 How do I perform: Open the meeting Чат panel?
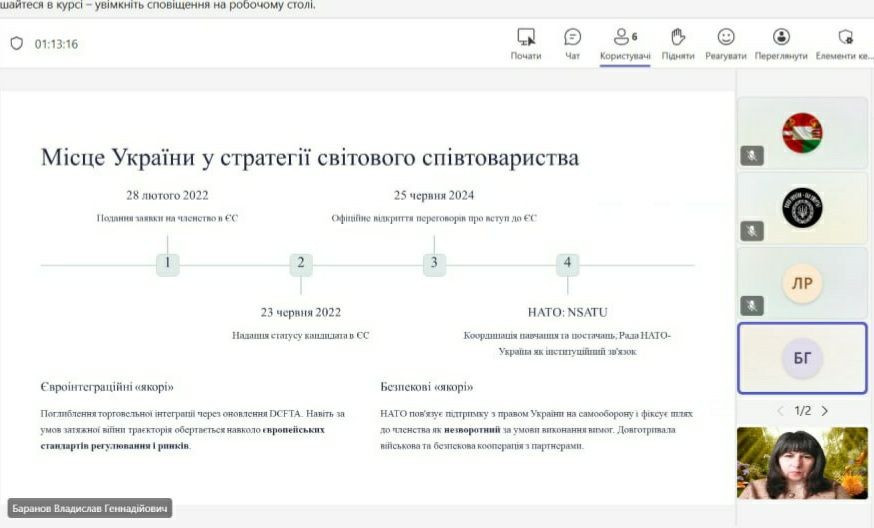573,37
